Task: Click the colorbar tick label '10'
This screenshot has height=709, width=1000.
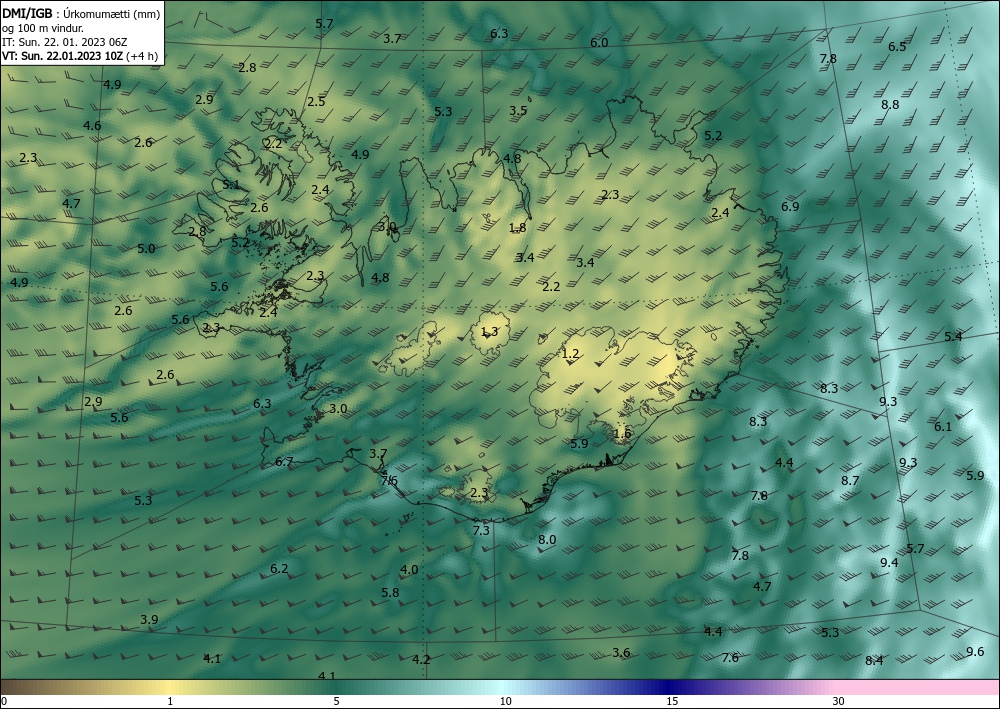Action: point(505,702)
